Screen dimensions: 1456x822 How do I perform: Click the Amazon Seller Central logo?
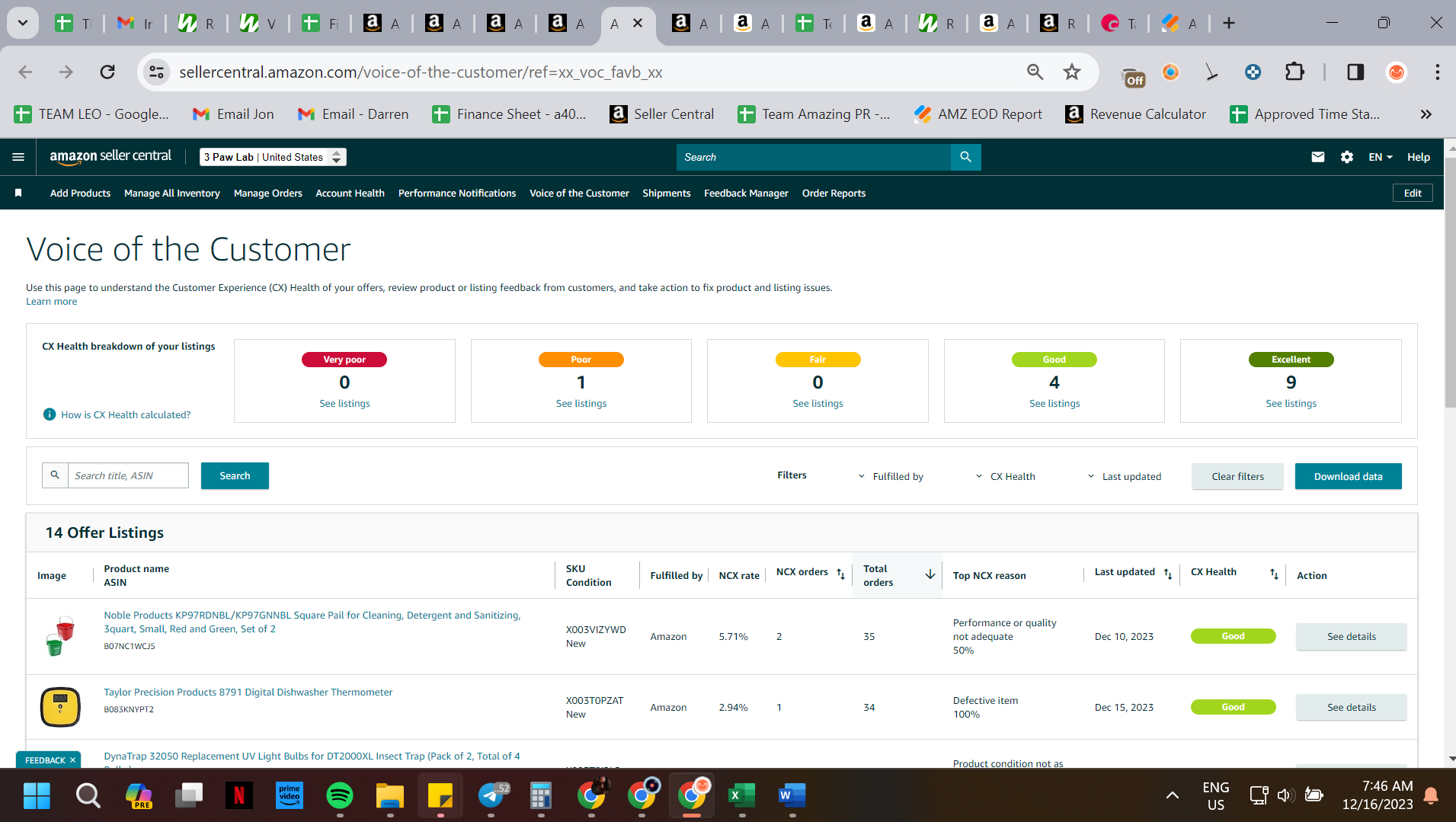click(x=110, y=156)
